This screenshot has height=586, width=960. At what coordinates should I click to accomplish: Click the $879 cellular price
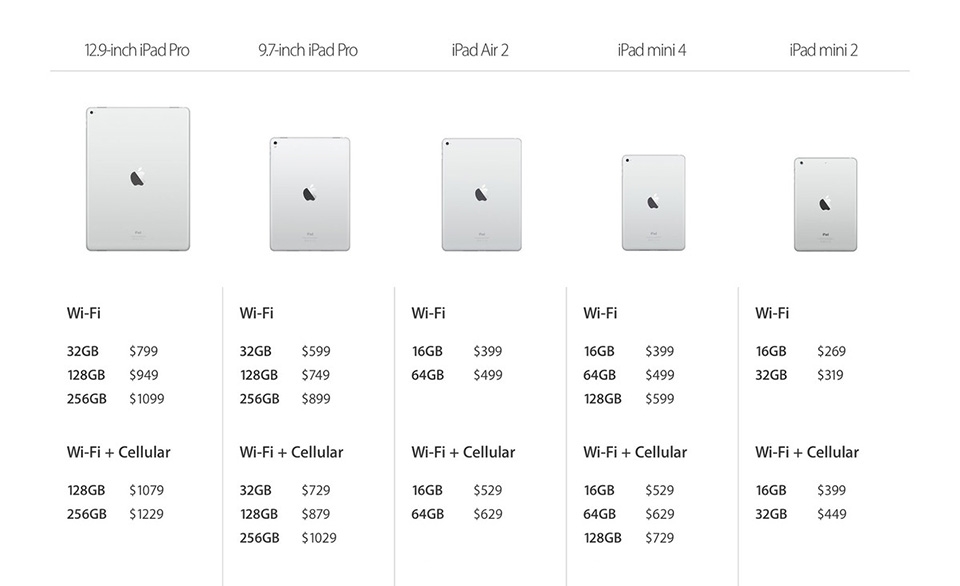315,514
